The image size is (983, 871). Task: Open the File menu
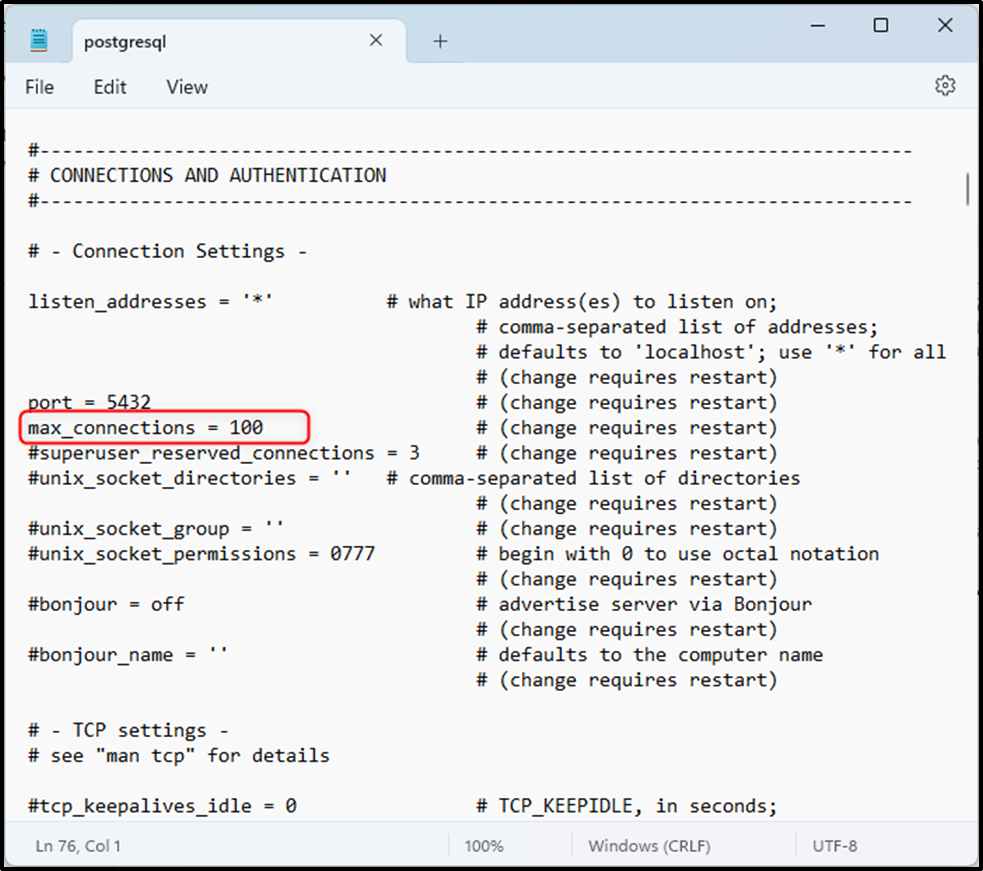(39, 87)
